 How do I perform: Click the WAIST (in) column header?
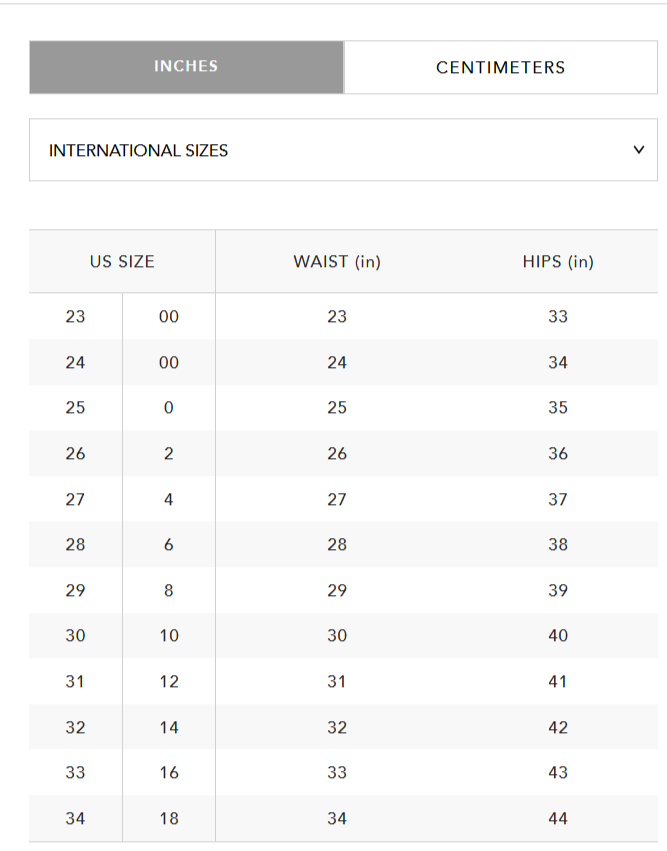click(x=337, y=262)
